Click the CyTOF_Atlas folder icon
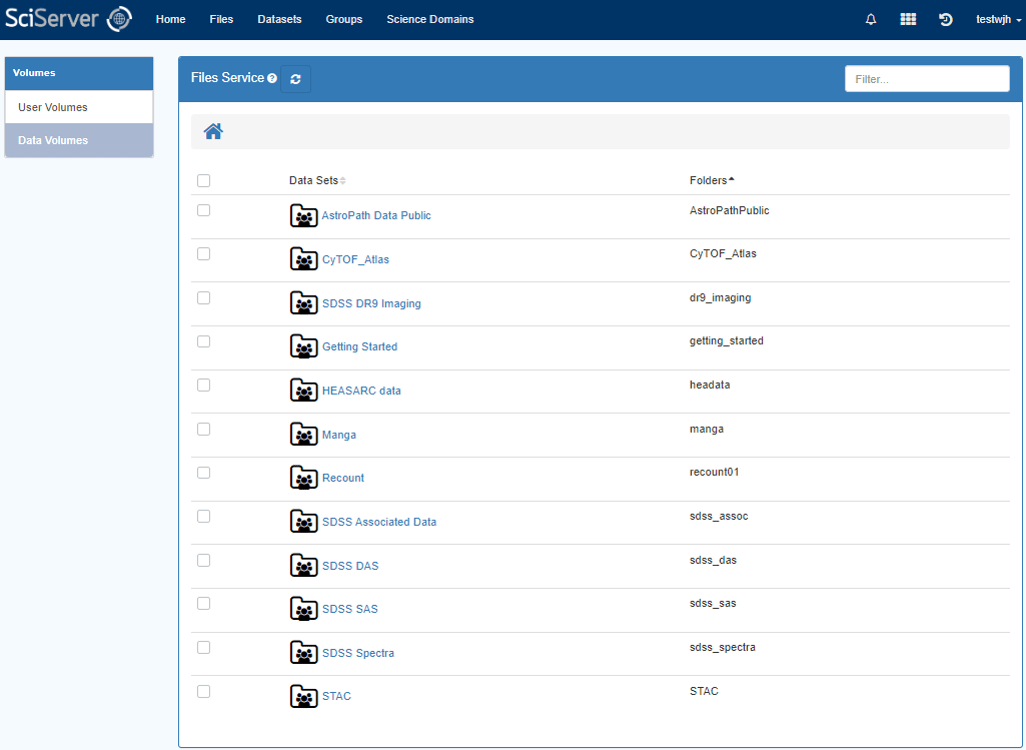 point(304,259)
